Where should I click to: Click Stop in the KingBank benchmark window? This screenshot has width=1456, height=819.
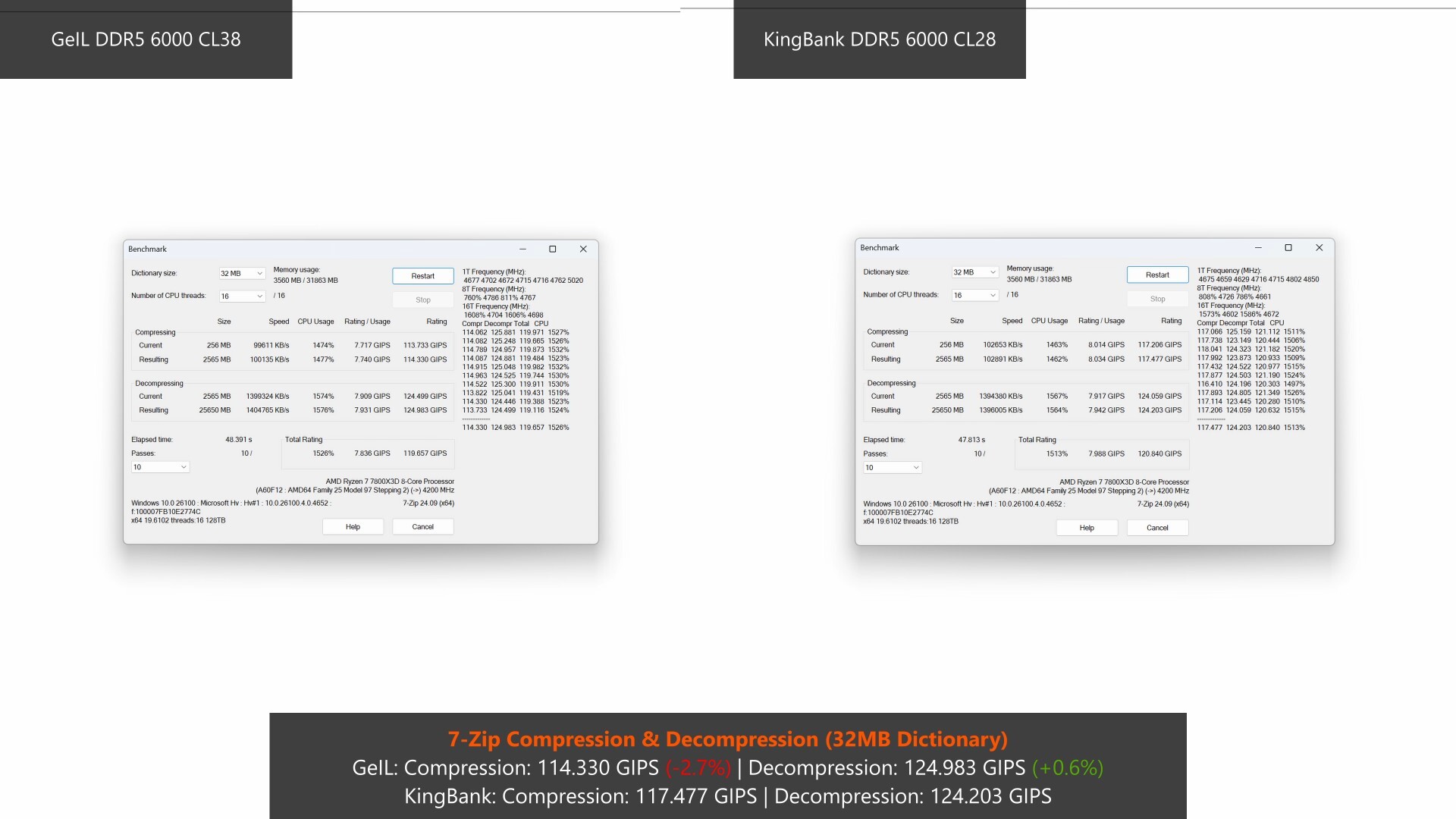(x=1157, y=299)
